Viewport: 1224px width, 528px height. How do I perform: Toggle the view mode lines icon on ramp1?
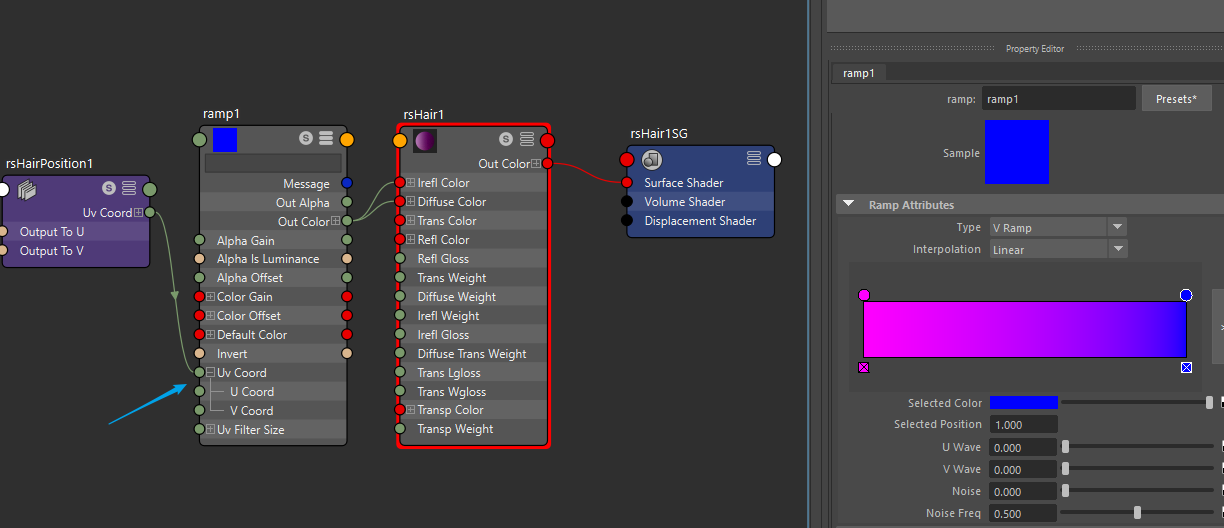tap(326, 139)
